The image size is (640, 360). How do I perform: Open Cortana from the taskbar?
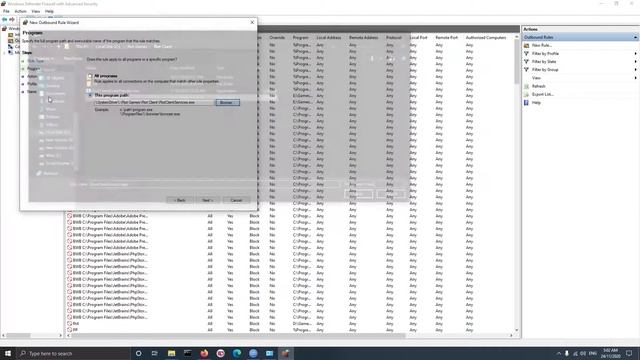click(x=138, y=353)
